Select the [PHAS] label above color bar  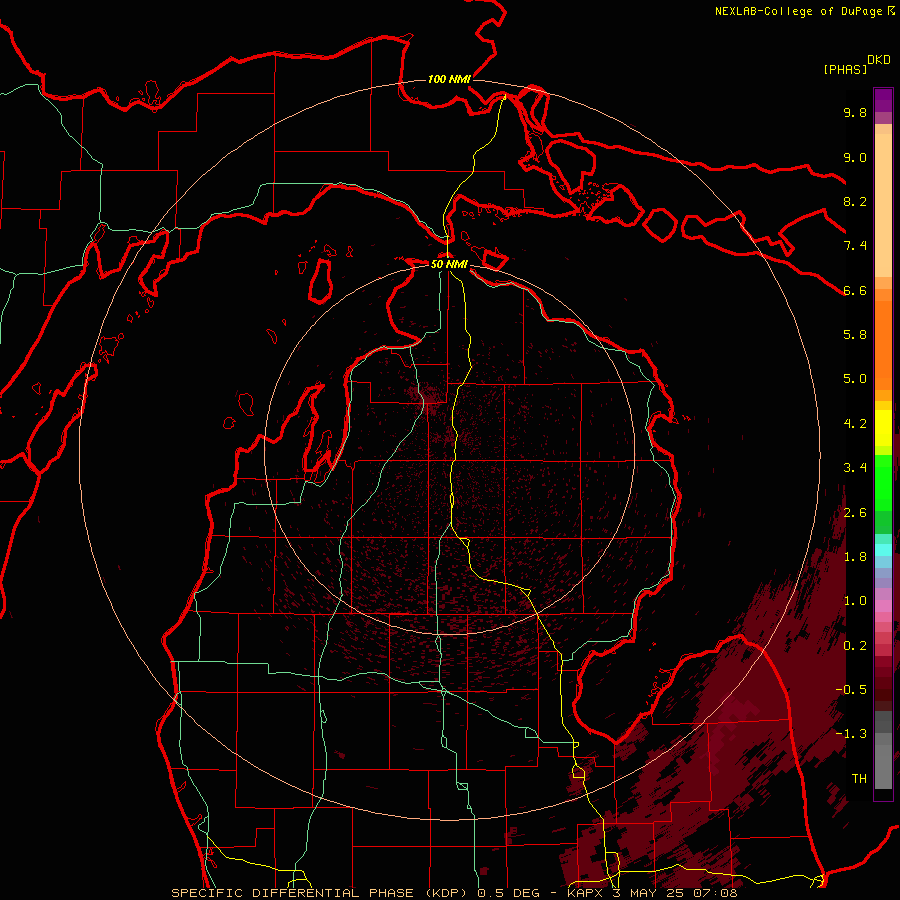click(x=845, y=69)
